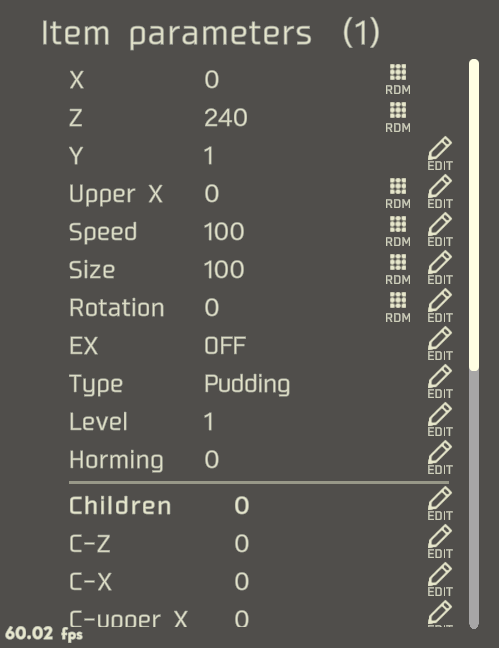Edit the Children count
499x648 pixels.
(440, 504)
